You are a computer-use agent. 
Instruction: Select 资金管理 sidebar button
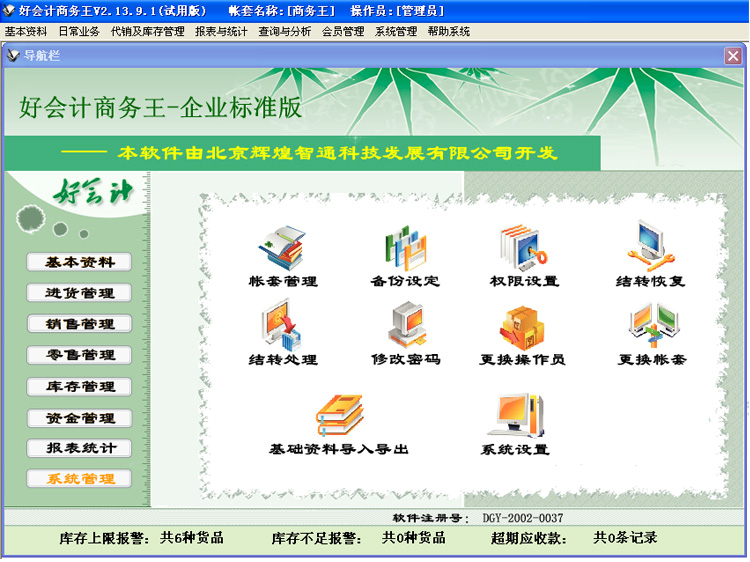[79, 418]
